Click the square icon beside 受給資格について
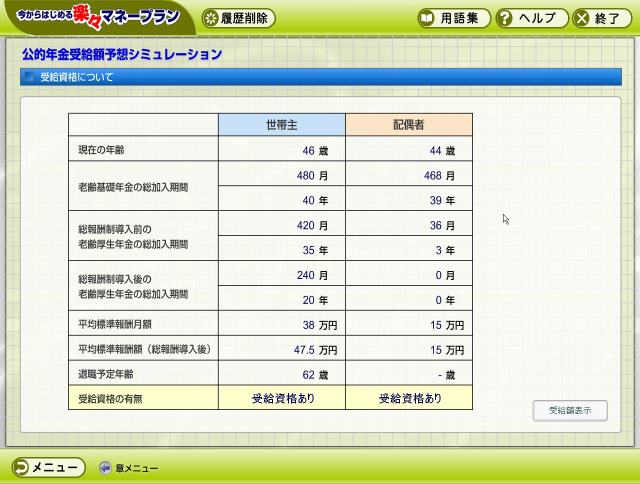The image size is (640, 484). pyautogui.click(x=29, y=77)
